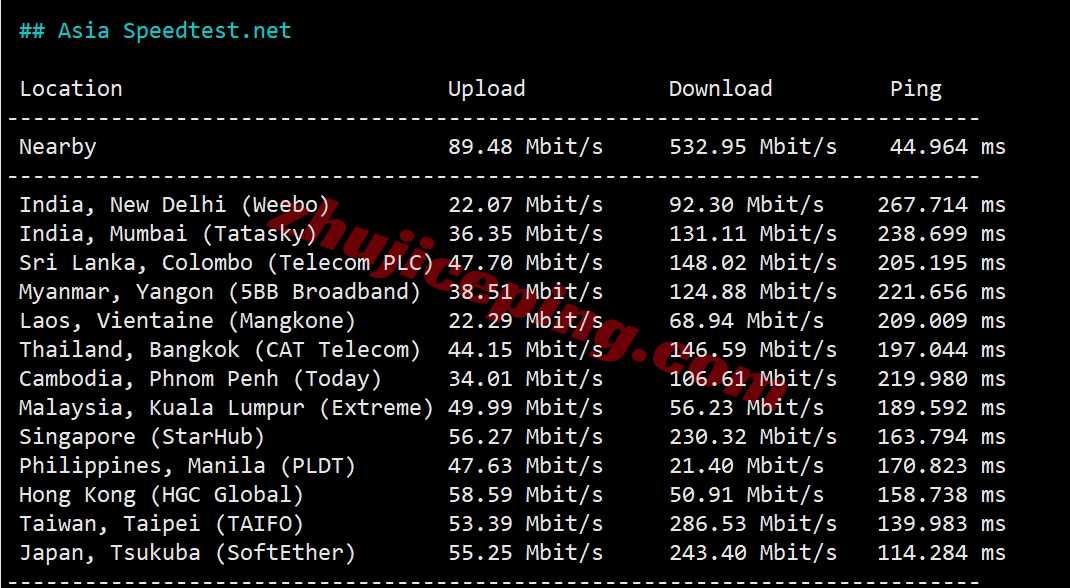Click 'Singapore (StarHub)' row text
This screenshot has height=588, width=1070.
(143, 437)
